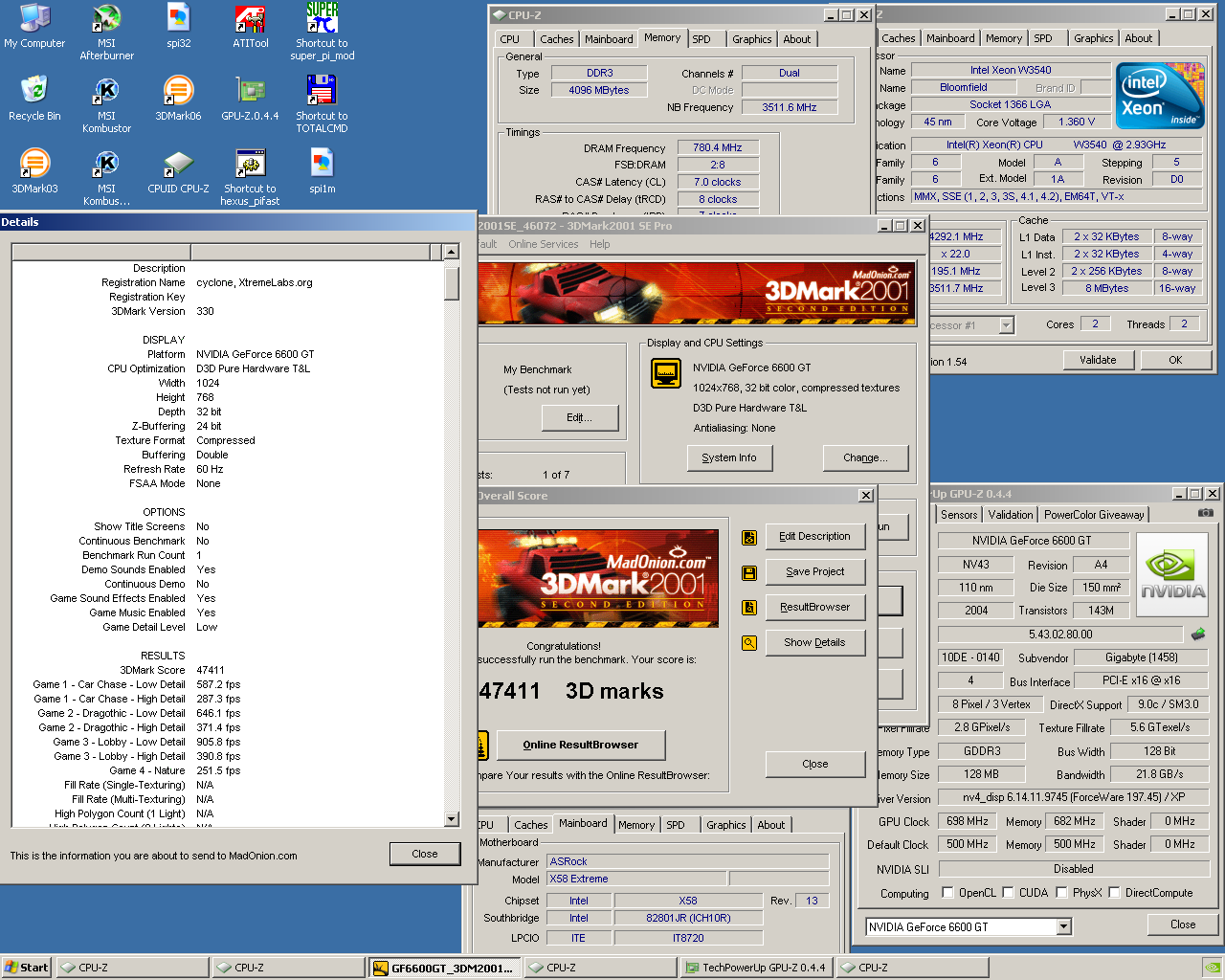Click the NVIDIA system tray icon

[1212, 968]
